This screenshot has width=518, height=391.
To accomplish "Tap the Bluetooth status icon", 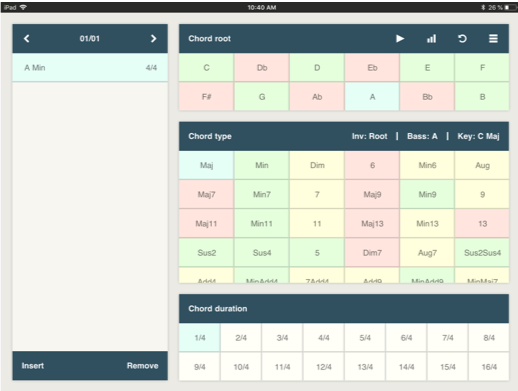I will click(483, 7).
